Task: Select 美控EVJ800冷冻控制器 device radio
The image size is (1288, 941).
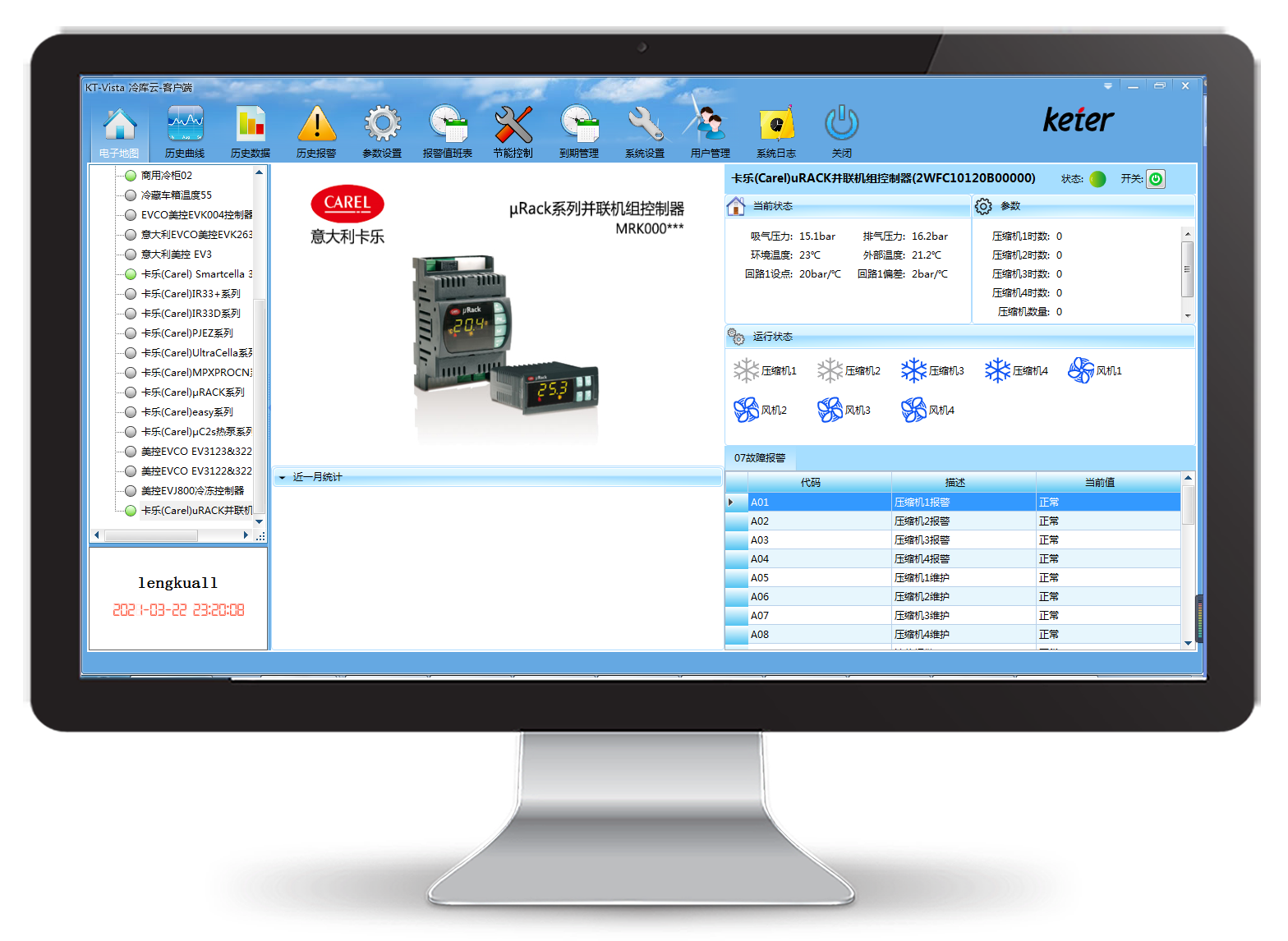Action: tap(131, 491)
